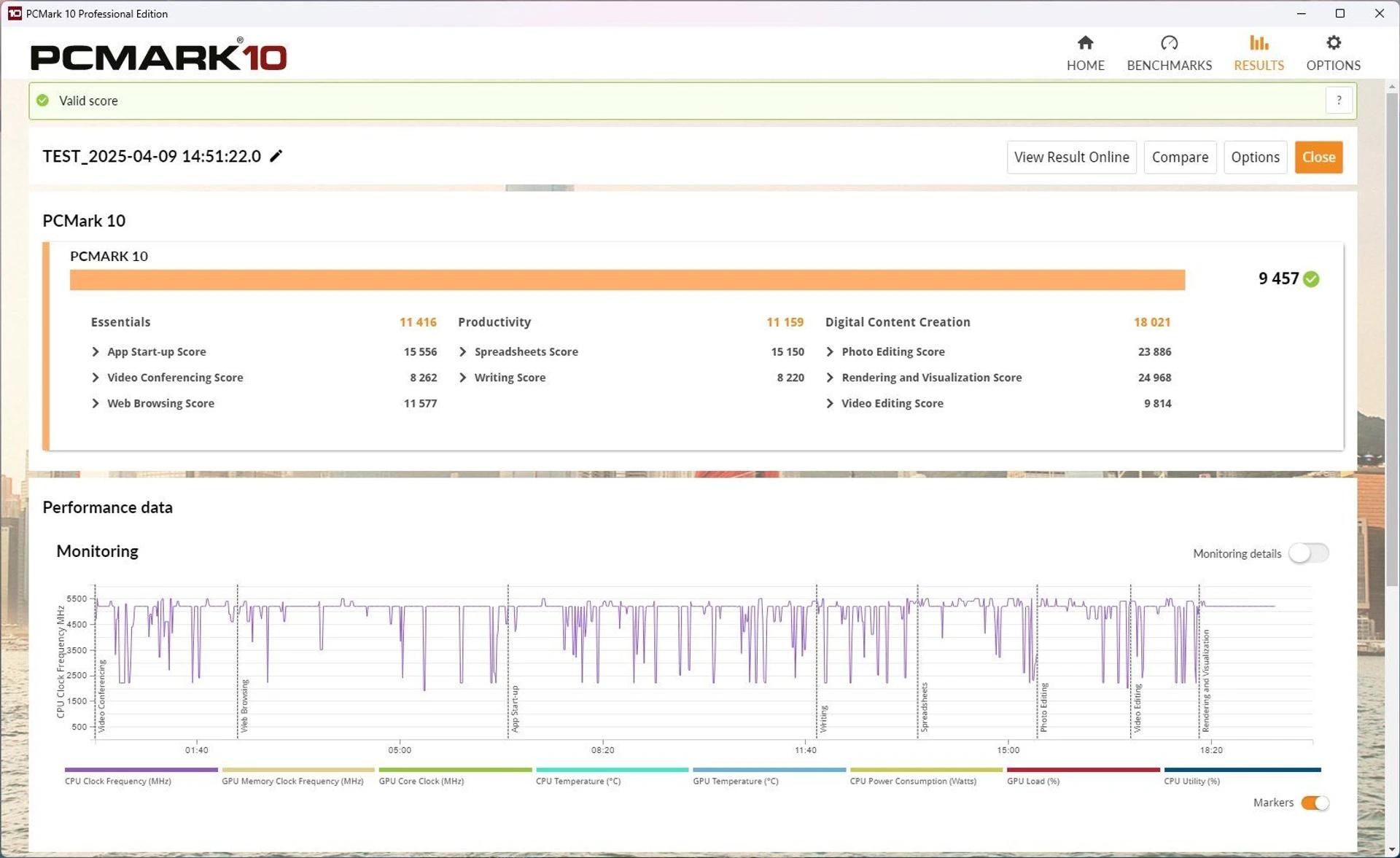This screenshot has height=858, width=1400.
Task: Close the result with orange Close button
Action: pyautogui.click(x=1318, y=157)
